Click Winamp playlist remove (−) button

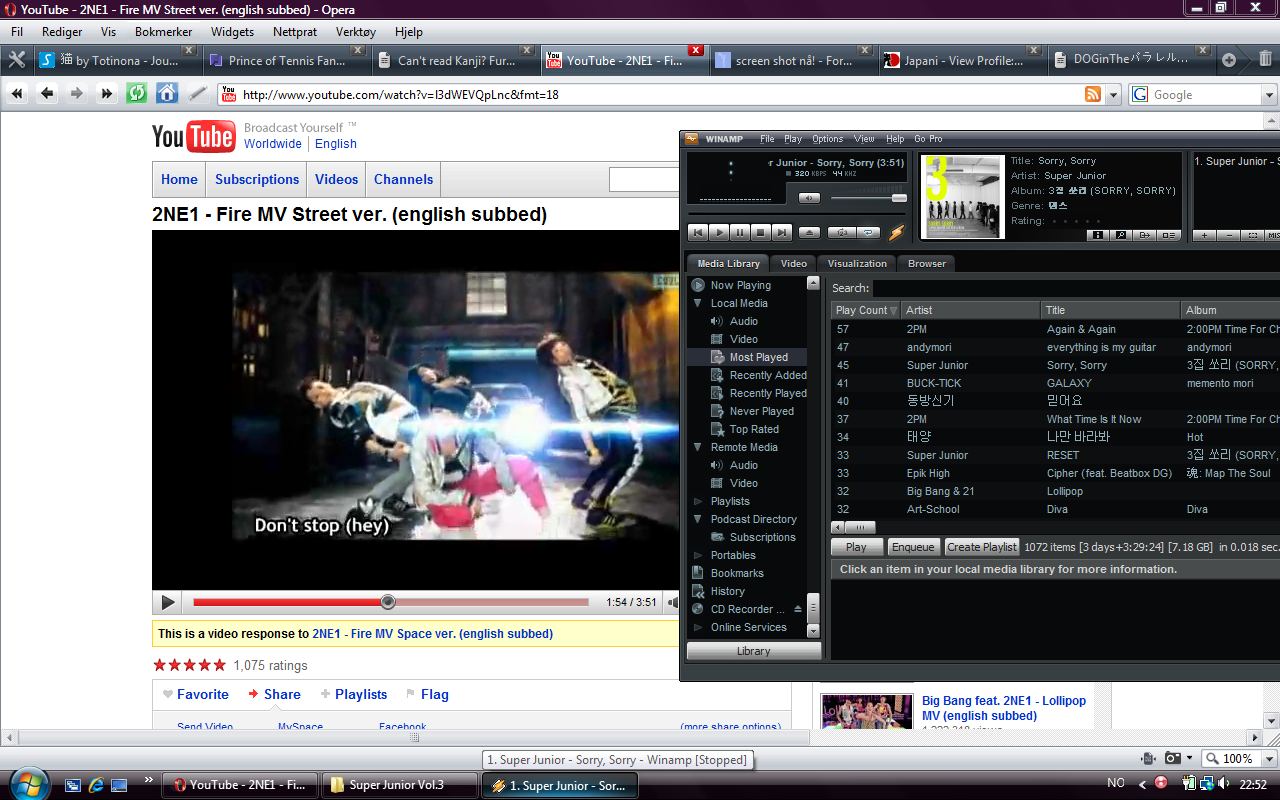[x=1229, y=235]
